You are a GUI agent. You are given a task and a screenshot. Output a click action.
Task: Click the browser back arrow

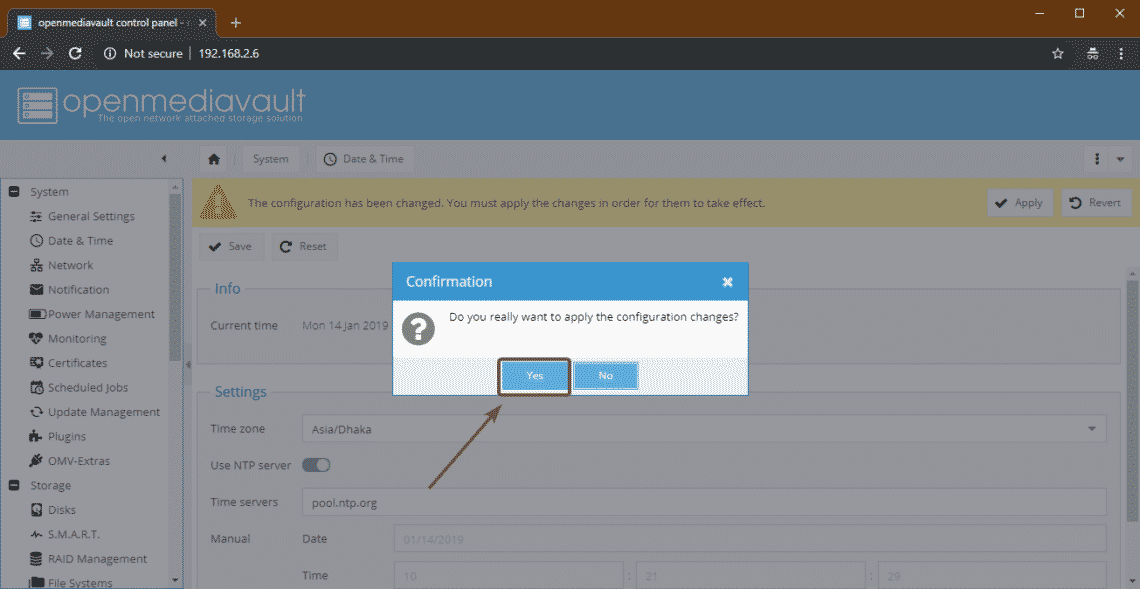(20, 53)
